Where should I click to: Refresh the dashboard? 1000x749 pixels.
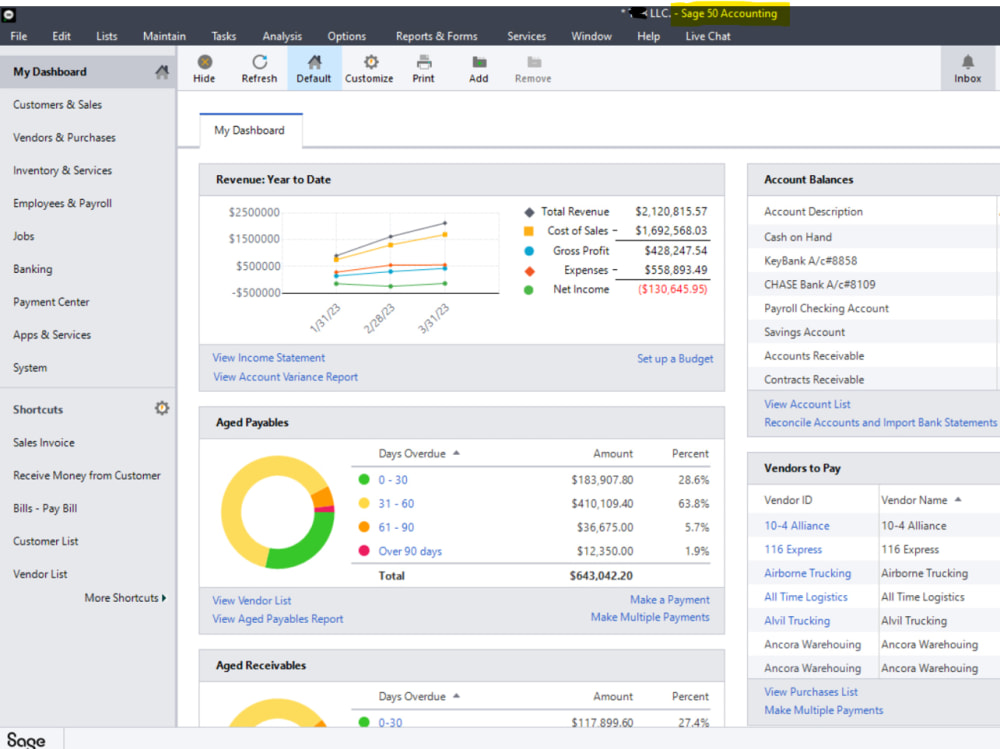pos(259,69)
